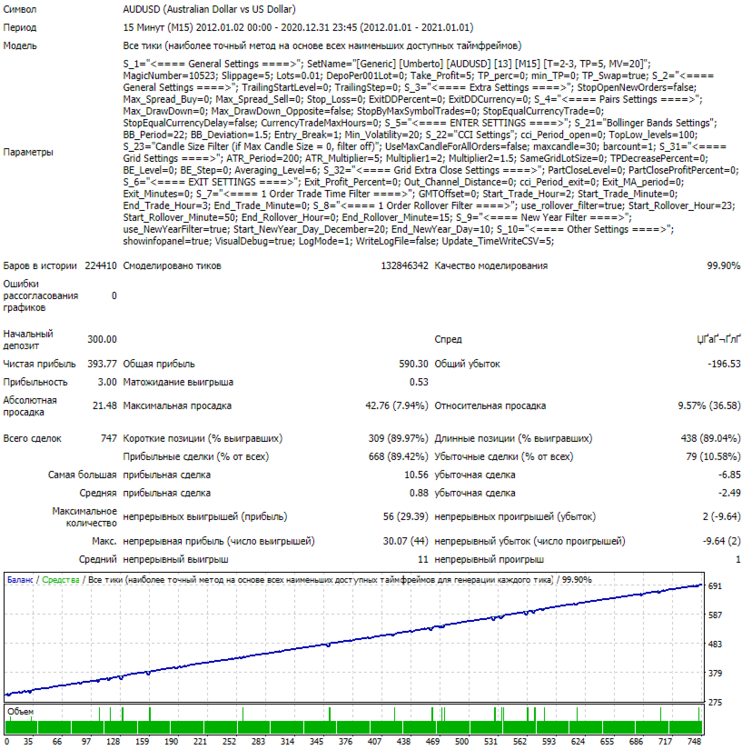Click the 275 value on chart axis
Viewport: 752px width, 750px height.
pyautogui.click(x=715, y=702)
